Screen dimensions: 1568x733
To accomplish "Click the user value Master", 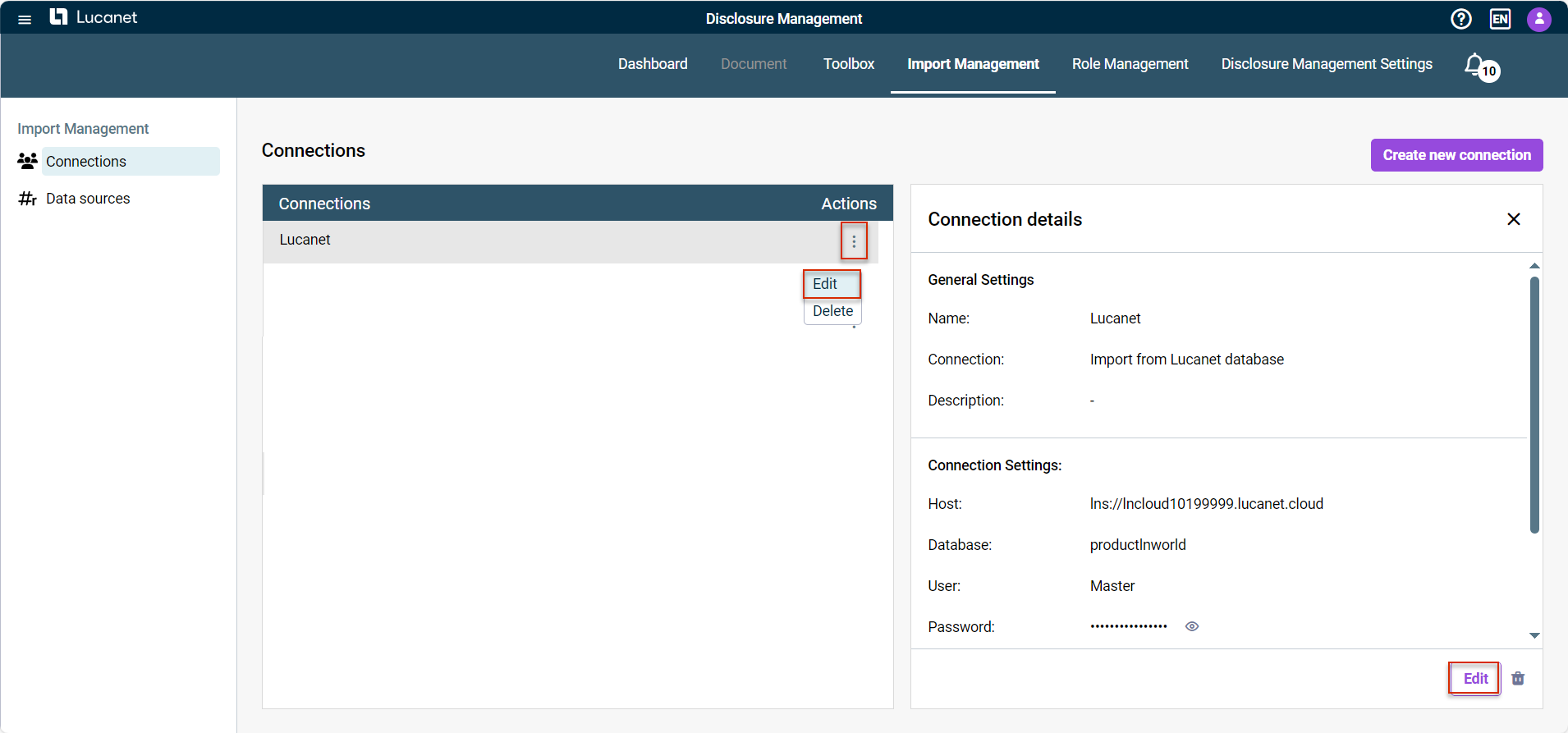I will coord(1112,586).
